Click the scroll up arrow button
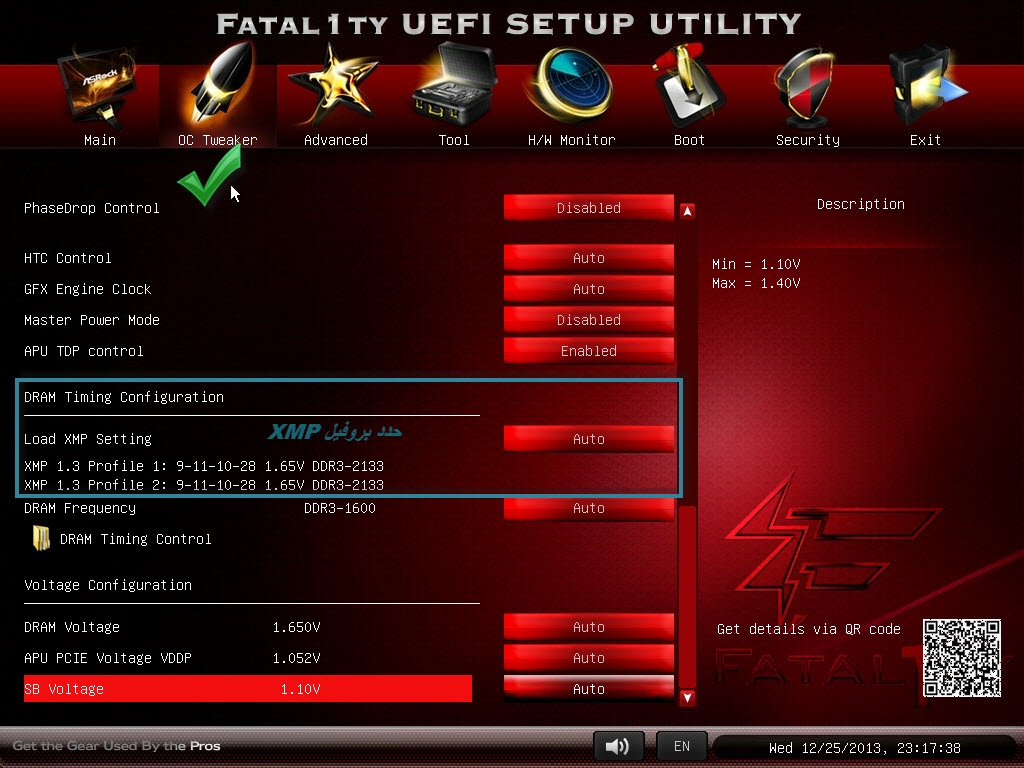This screenshot has width=1024, height=768. (x=687, y=211)
